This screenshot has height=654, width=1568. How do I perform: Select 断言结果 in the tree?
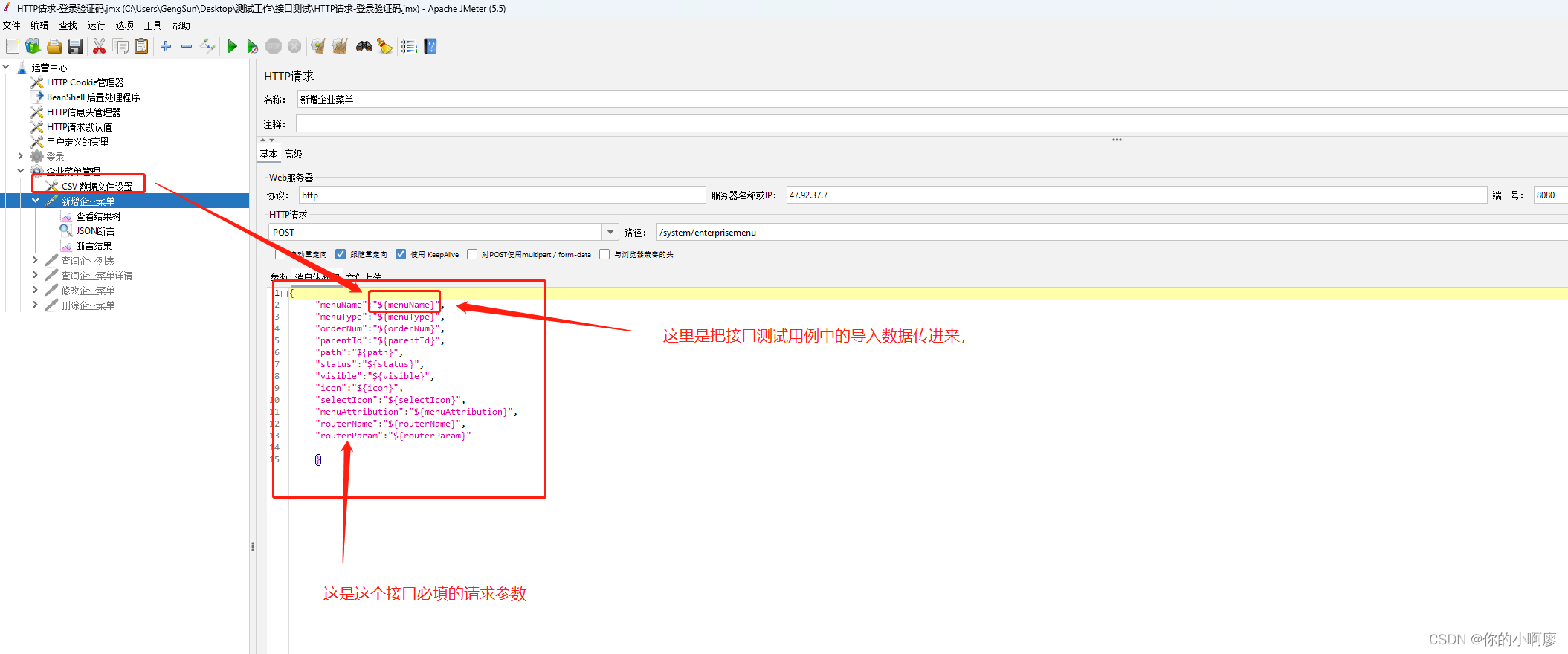(x=94, y=246)
